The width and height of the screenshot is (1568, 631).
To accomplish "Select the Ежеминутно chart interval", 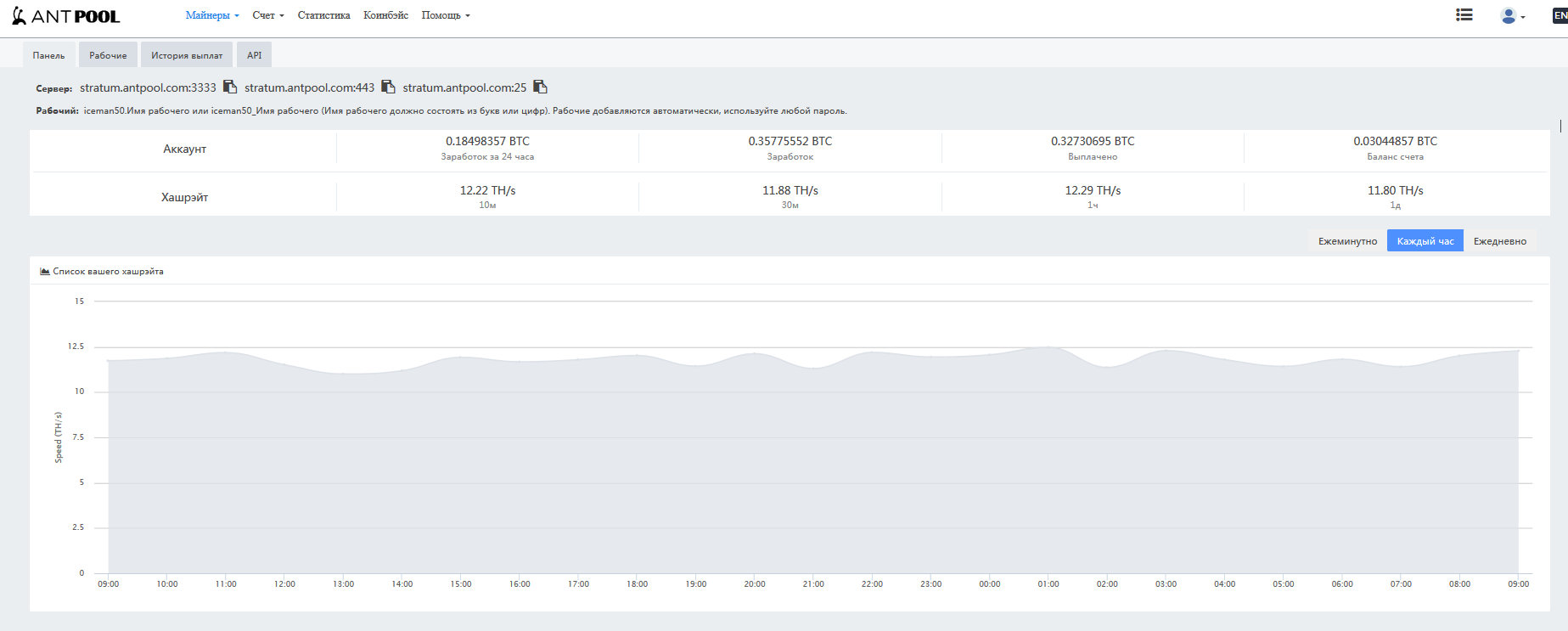I will (x=1347, y=241).
